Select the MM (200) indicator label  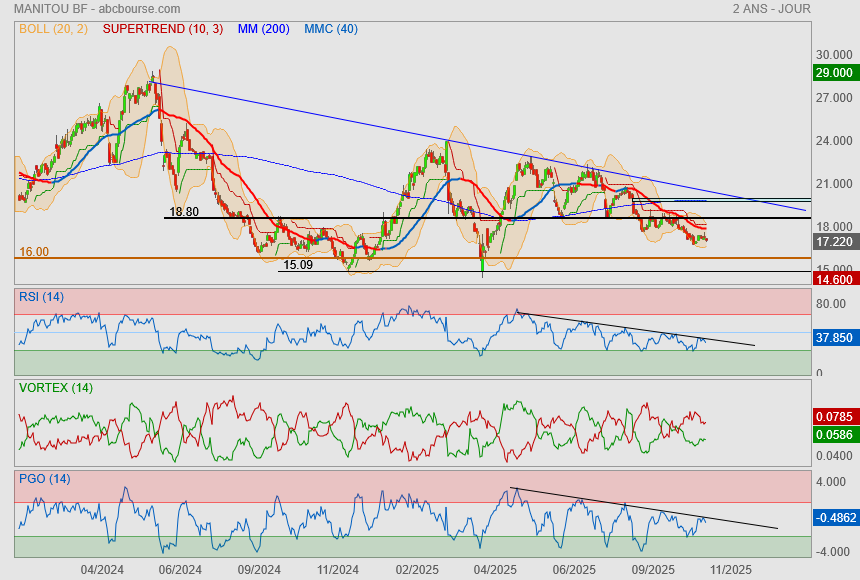coord(263,28)
